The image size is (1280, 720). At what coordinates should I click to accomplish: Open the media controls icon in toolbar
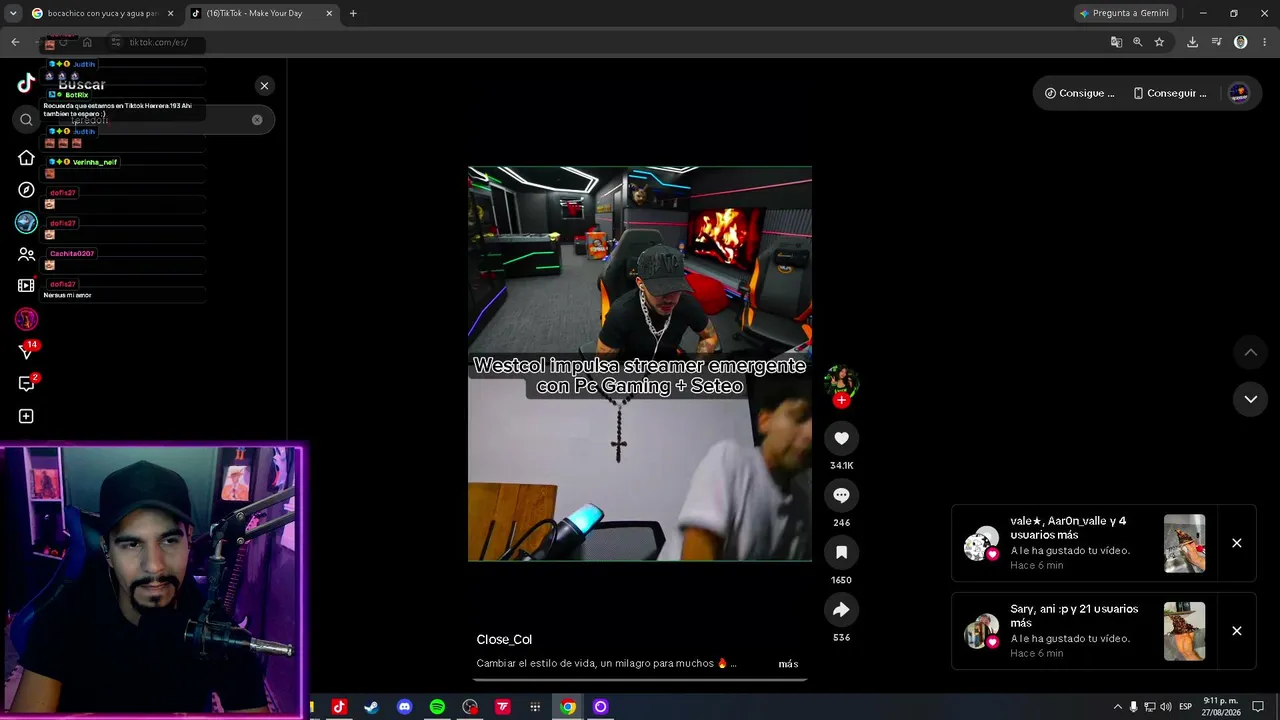(1217, 42)
